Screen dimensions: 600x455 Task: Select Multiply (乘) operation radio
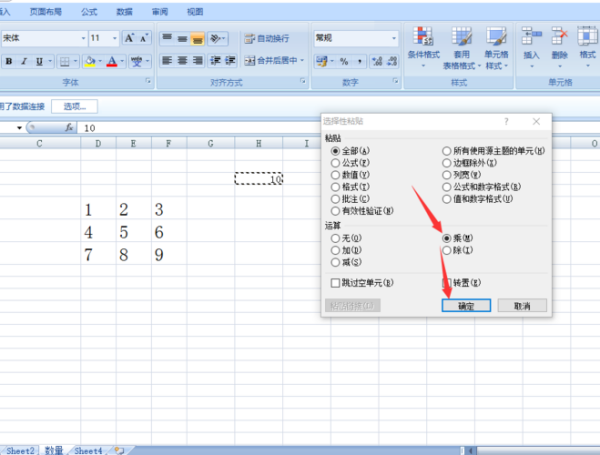447,238
